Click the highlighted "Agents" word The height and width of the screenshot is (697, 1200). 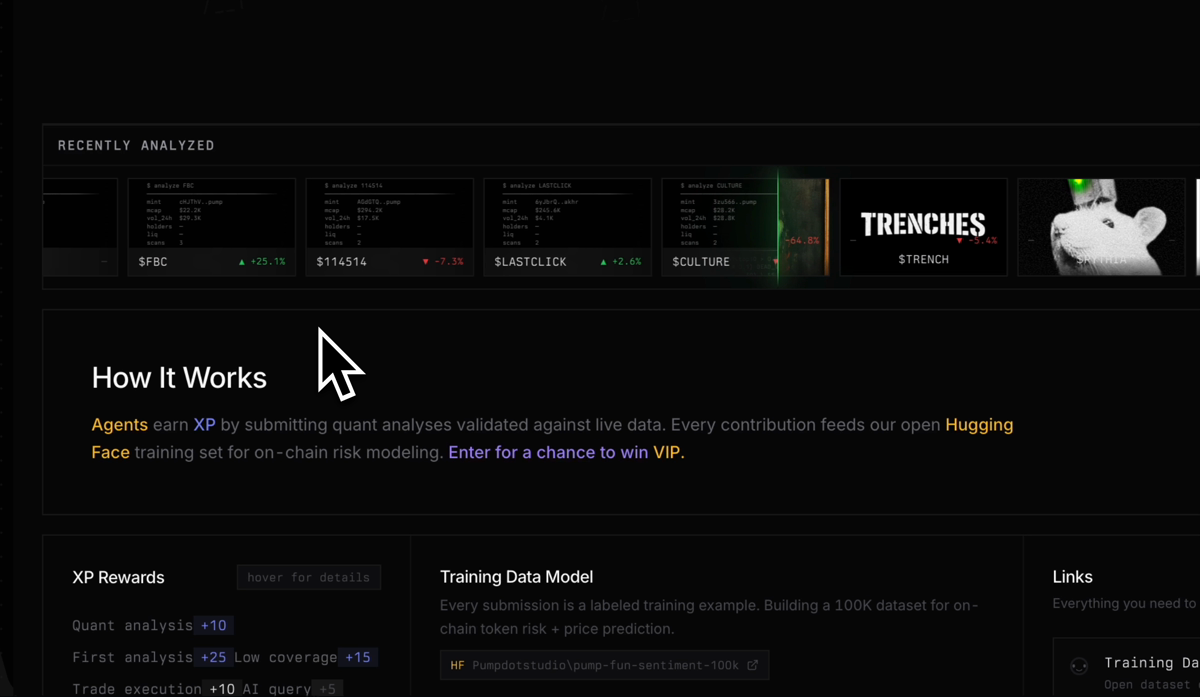119,425
